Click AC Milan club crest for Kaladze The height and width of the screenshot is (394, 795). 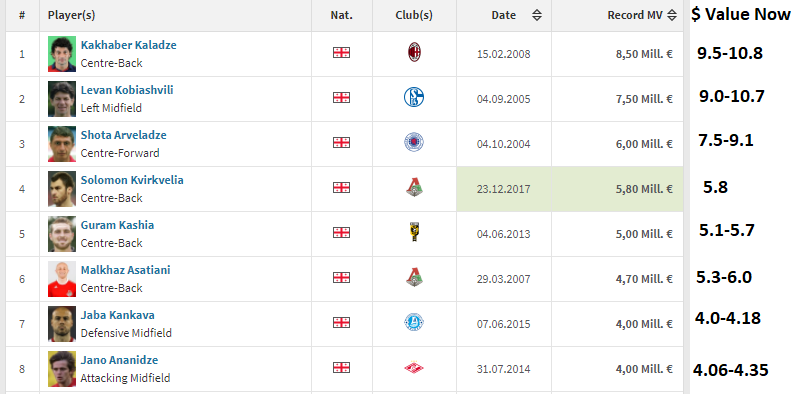[414, 52]
